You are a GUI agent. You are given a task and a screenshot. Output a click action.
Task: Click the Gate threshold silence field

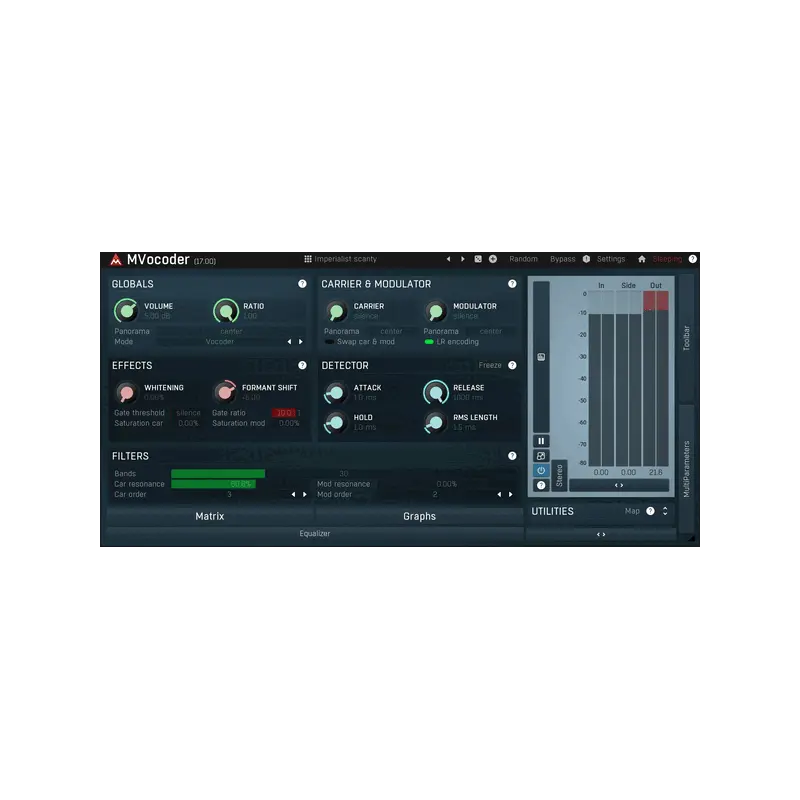click(x=188, y=413)
